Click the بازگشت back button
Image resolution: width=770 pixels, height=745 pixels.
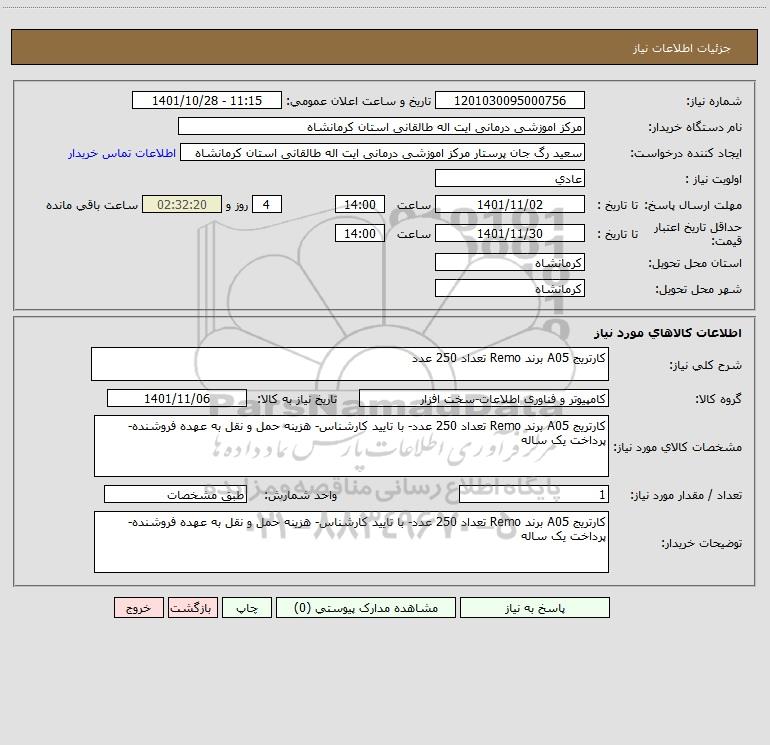192,607
